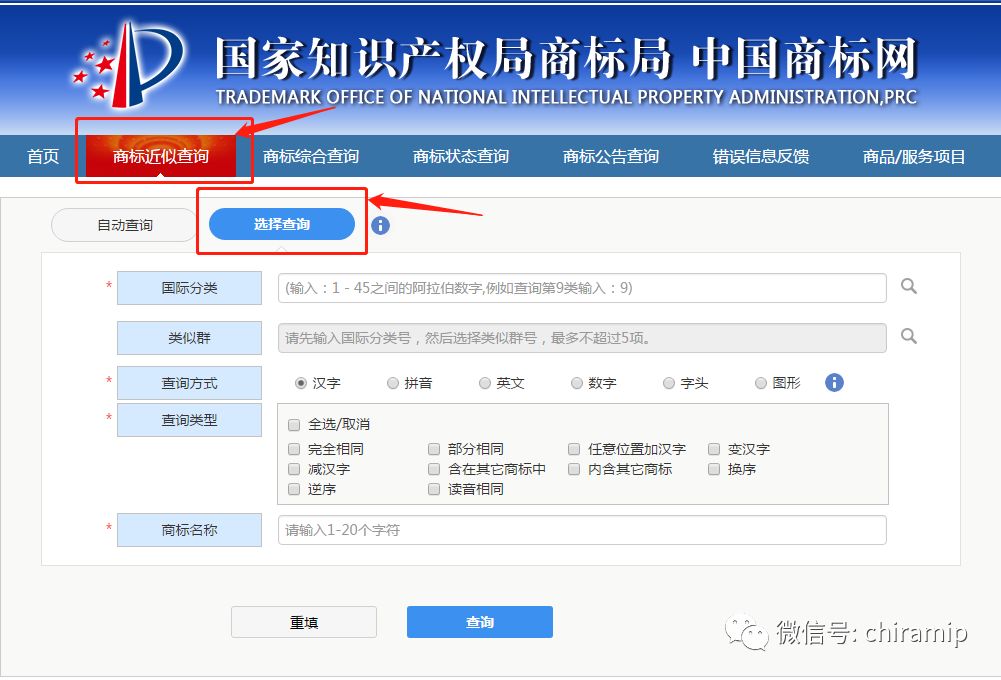This screenshot has width=1001, height=680.
Task: Check 部分相同 option
Action: tap(433, 449)
